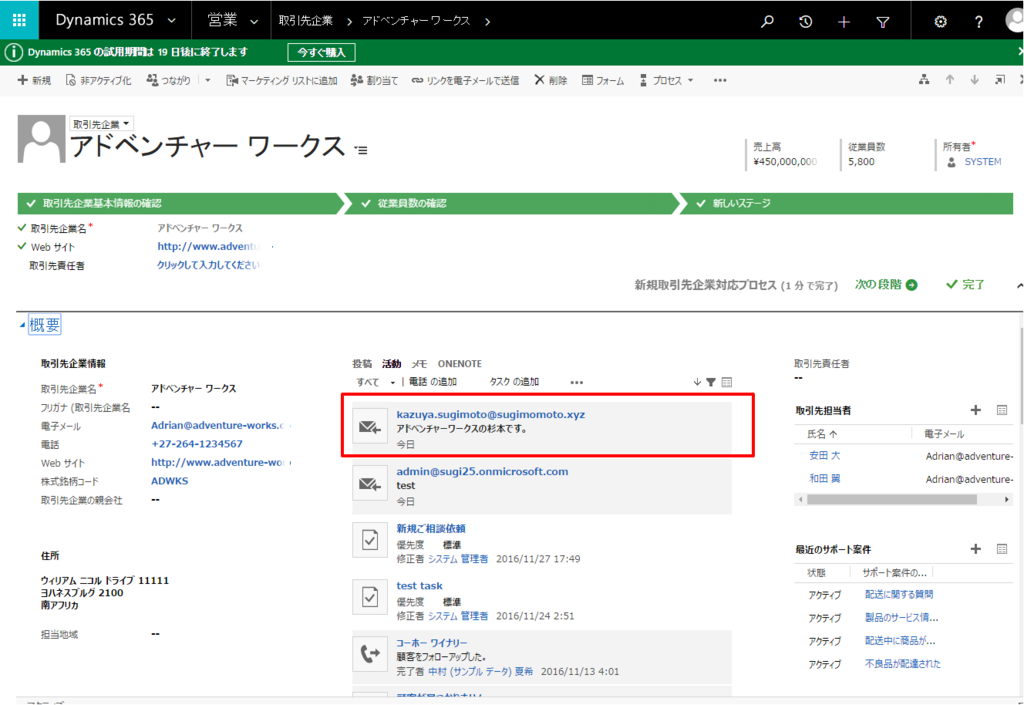Open the つながり split-button arrow

[208, 80]
